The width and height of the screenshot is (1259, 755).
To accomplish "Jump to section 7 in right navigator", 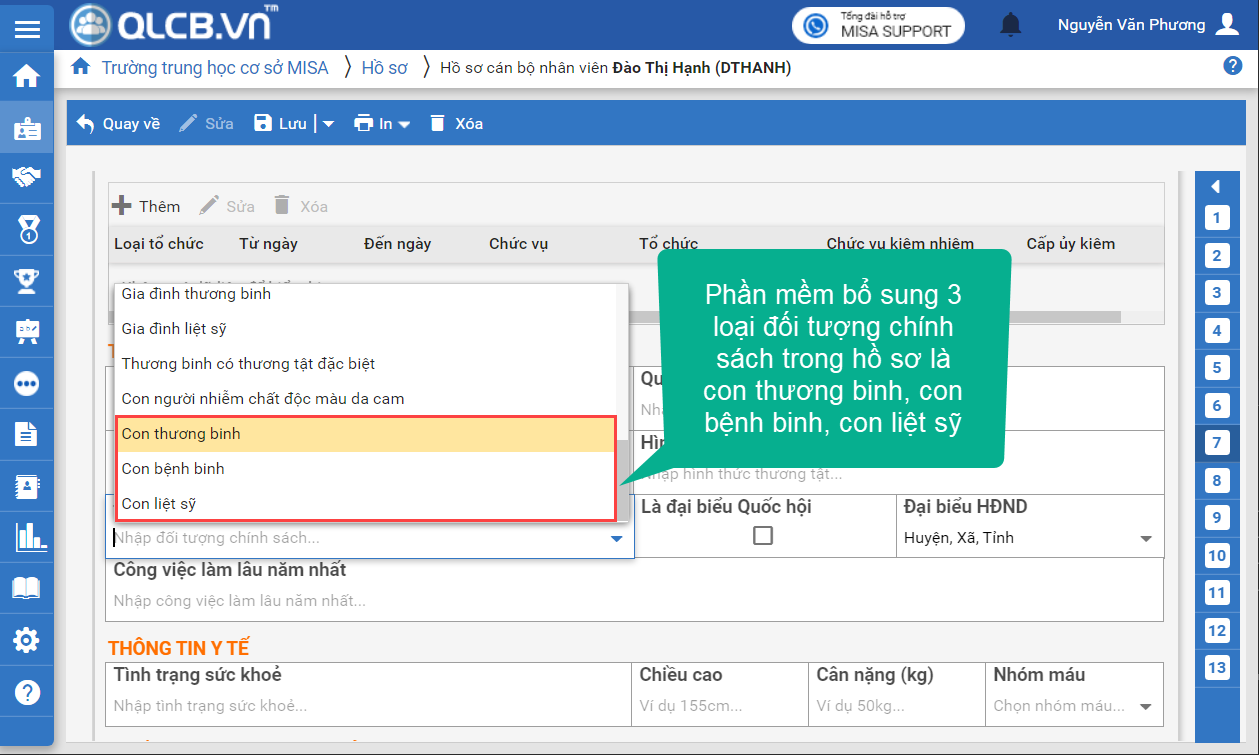I will [x=1216, y=443].
